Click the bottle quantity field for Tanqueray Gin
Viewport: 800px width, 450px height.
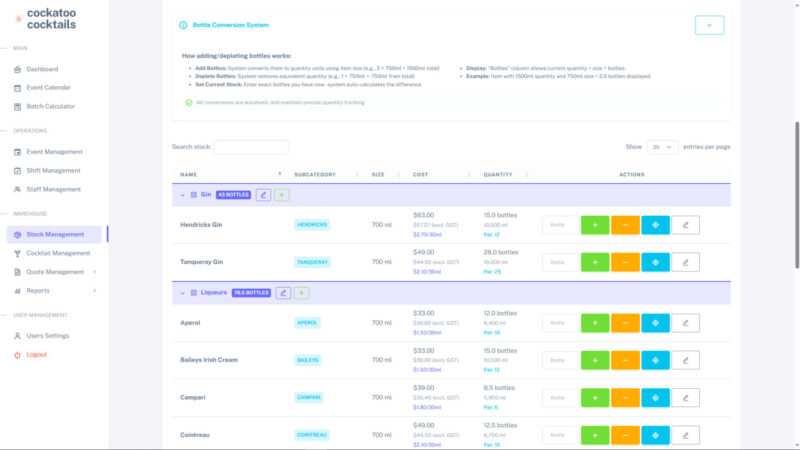pyautogui.click(x=560, y=262)
